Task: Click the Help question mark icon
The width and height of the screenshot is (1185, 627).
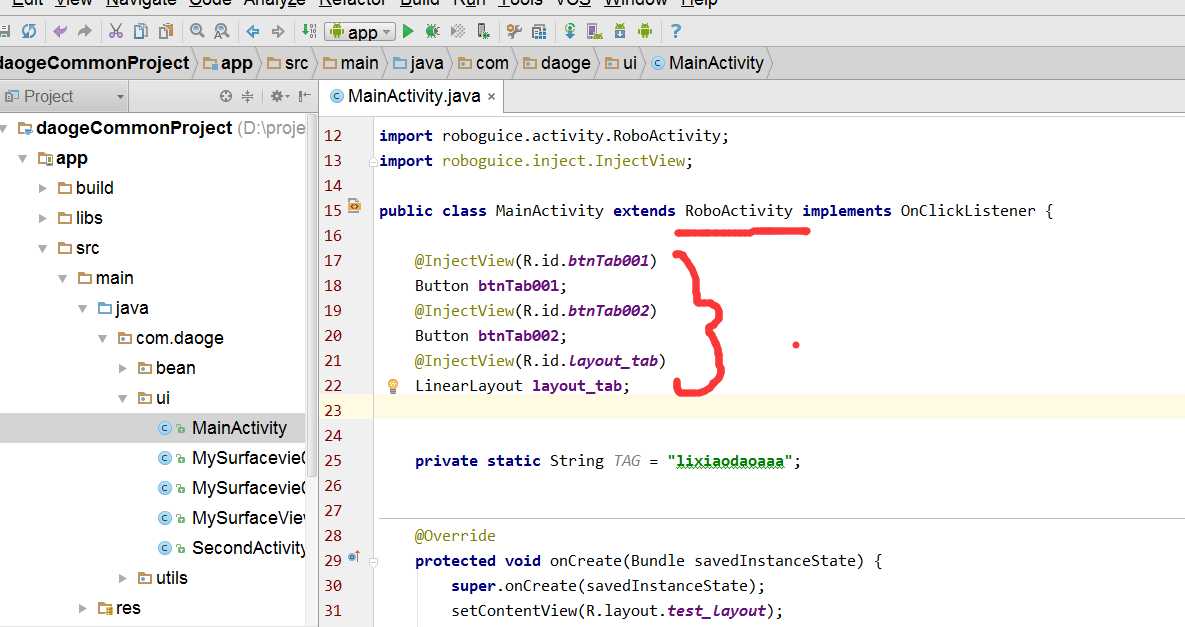Action: point(676,31)
